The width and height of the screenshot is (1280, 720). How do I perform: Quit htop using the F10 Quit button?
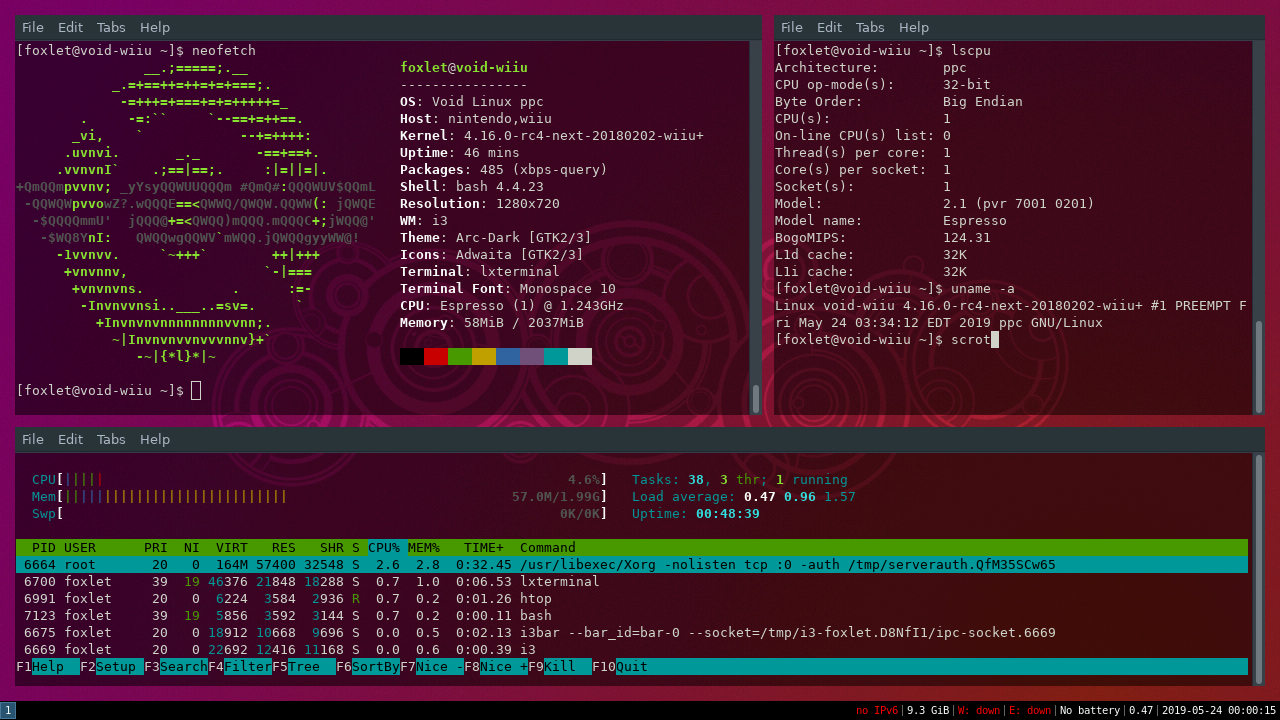(x=620, y=667)
